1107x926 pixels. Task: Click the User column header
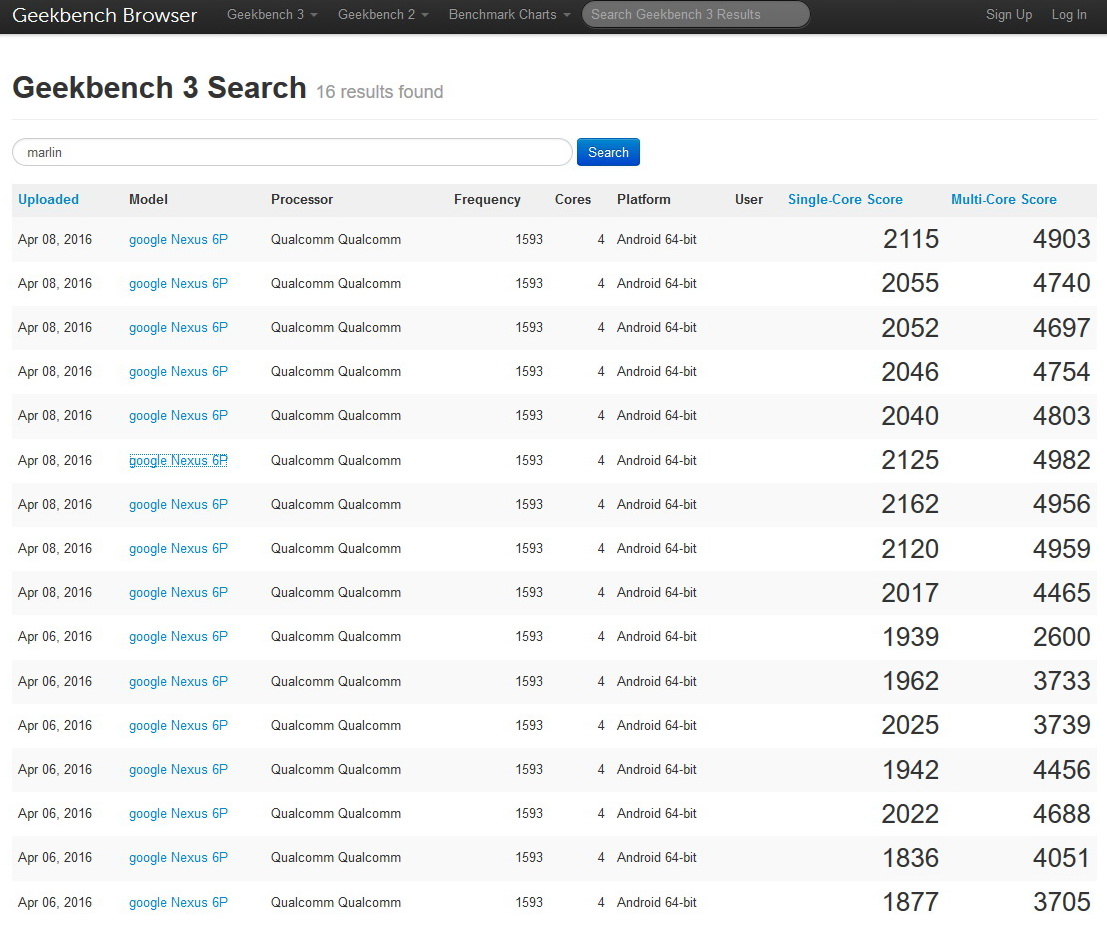pos(748,200)
